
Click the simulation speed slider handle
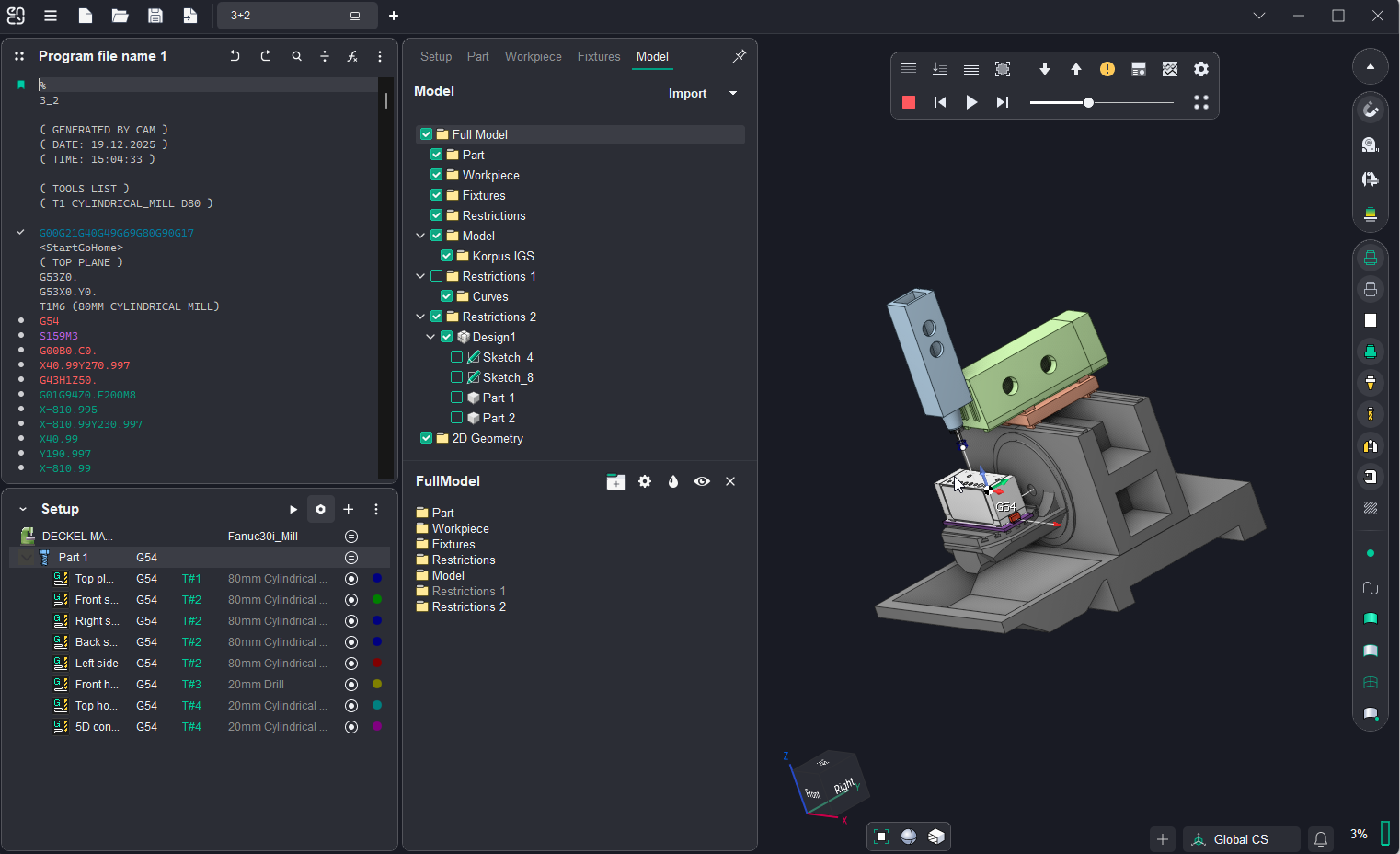point(1088,102)
